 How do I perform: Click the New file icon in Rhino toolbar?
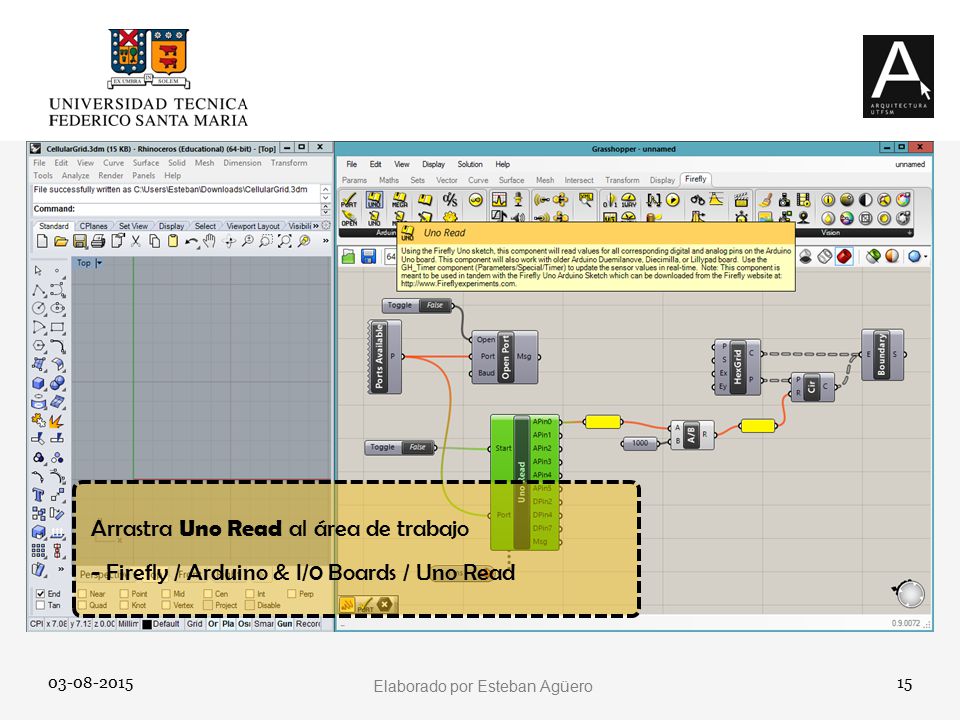click(42, 241)
